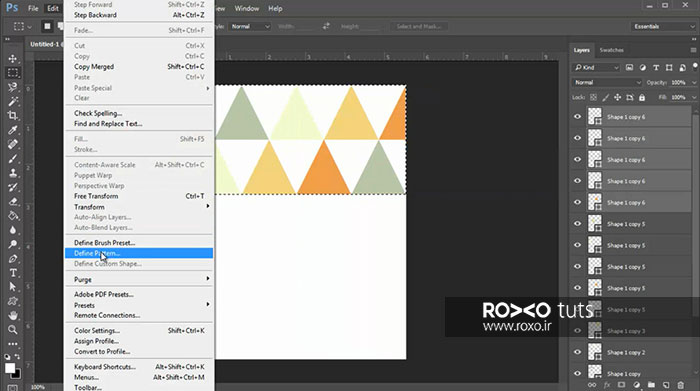Choose Step Backward menu entry
The height and width of the screenshot is (391, 700).
[139, 15]
